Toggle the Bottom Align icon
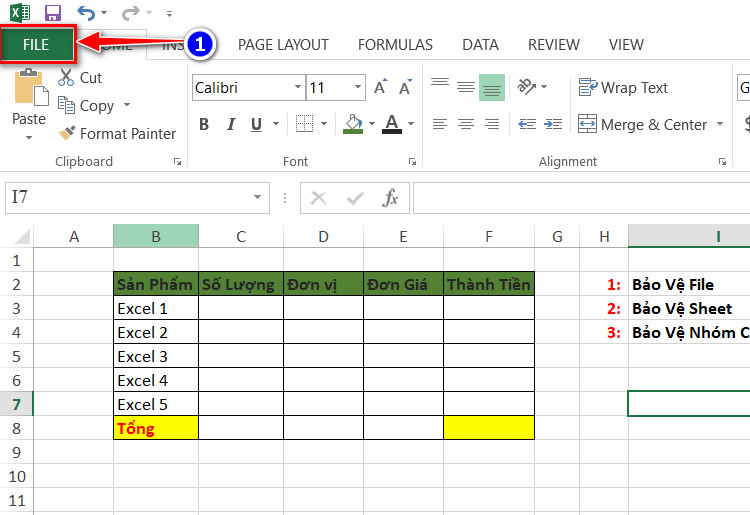Image resolution: width=750 pixels, height=515 pixels. 492,87
